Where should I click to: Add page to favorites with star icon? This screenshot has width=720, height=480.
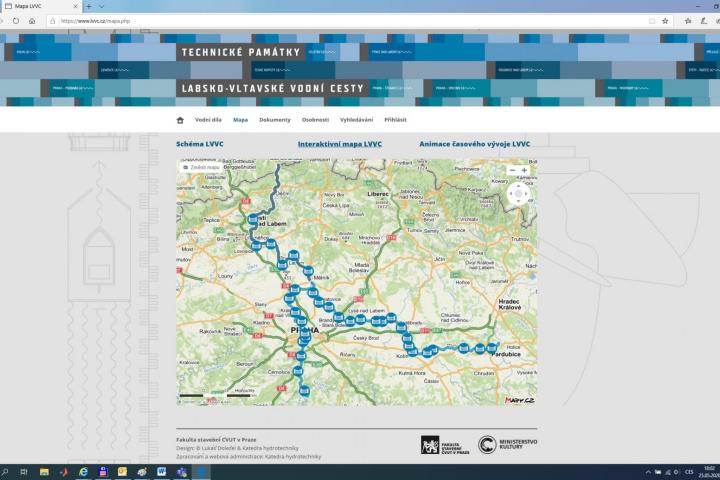pyautogui.click(x=665, y=20)
